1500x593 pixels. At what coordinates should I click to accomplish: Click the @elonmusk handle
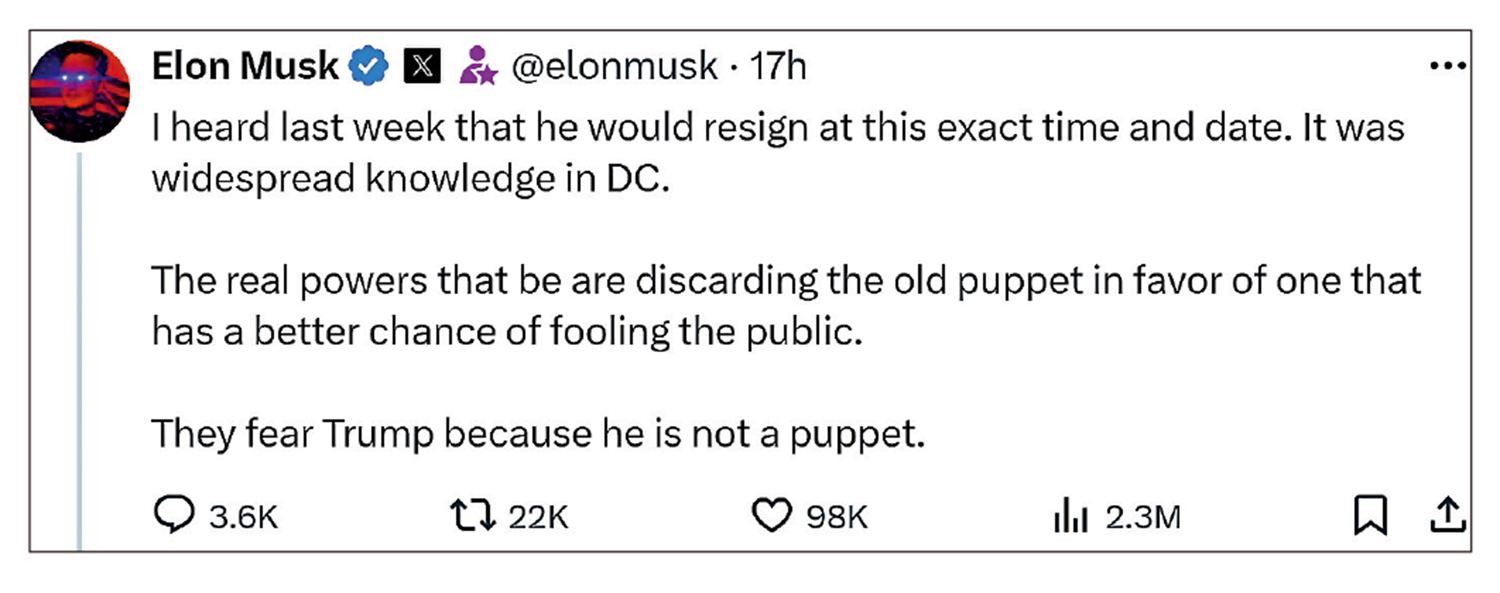tap(614, 67)
